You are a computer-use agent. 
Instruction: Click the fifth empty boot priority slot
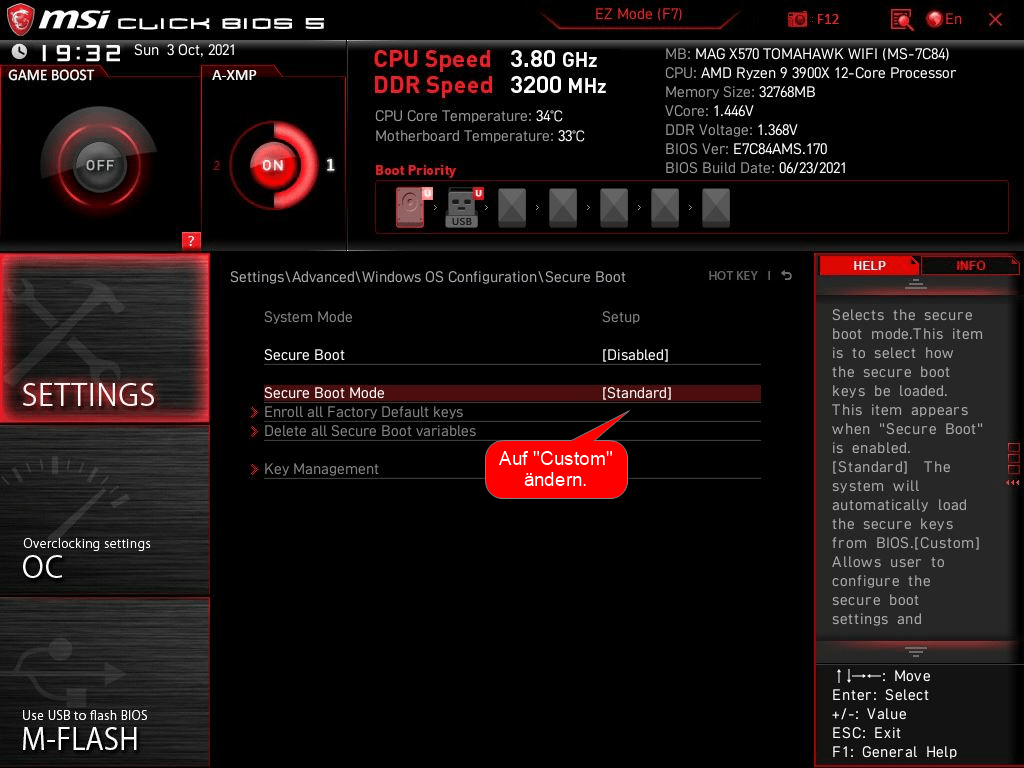pos(614,208)
